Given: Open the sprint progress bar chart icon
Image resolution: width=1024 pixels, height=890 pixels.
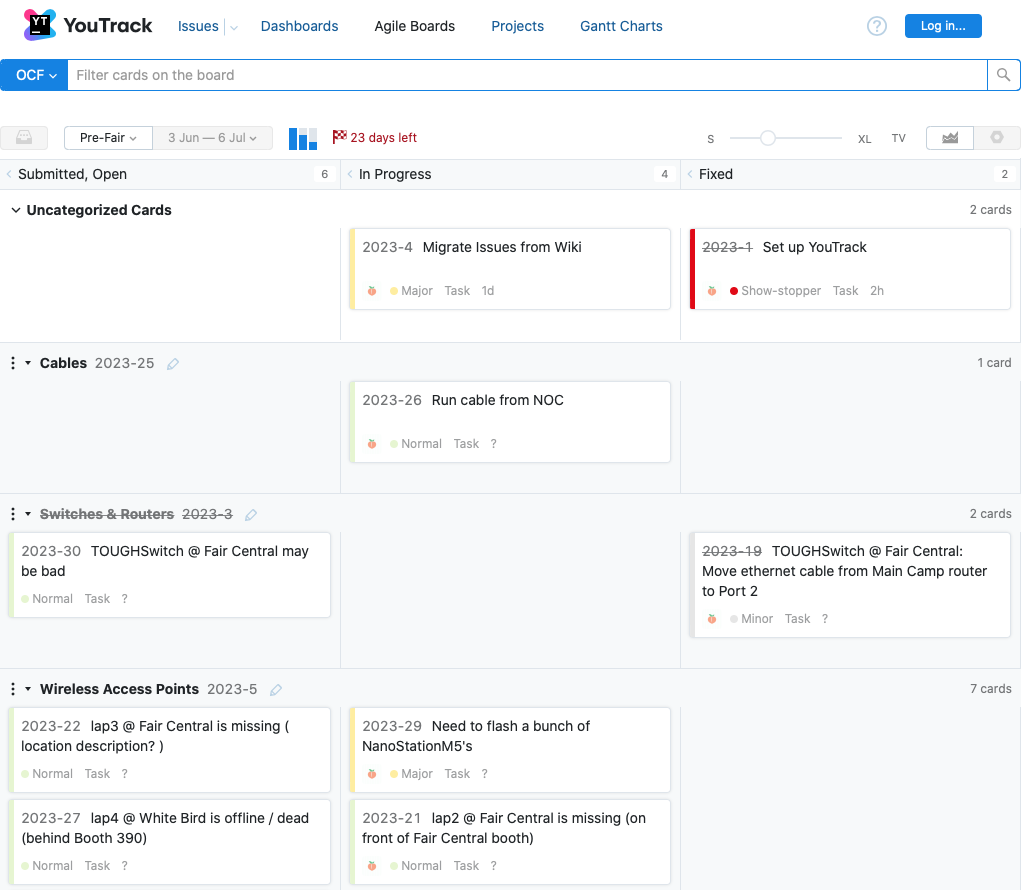Looking at the screenshot, I should click(302, 138).
